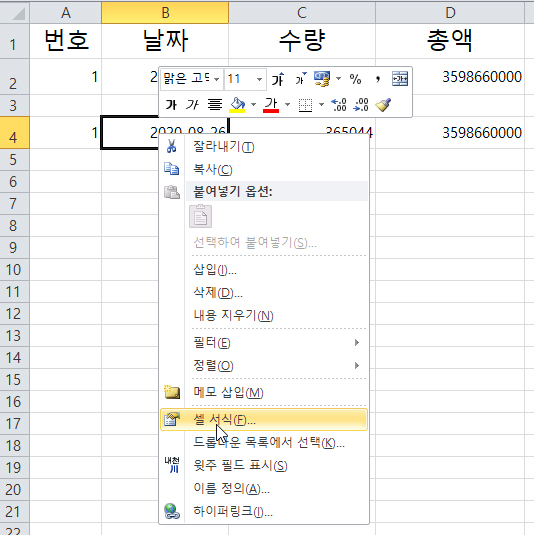The height and width of the screenshot is (535, 534).
Task: Choose 내용 지우기(N) menu entry
Action: coord(264,315)
